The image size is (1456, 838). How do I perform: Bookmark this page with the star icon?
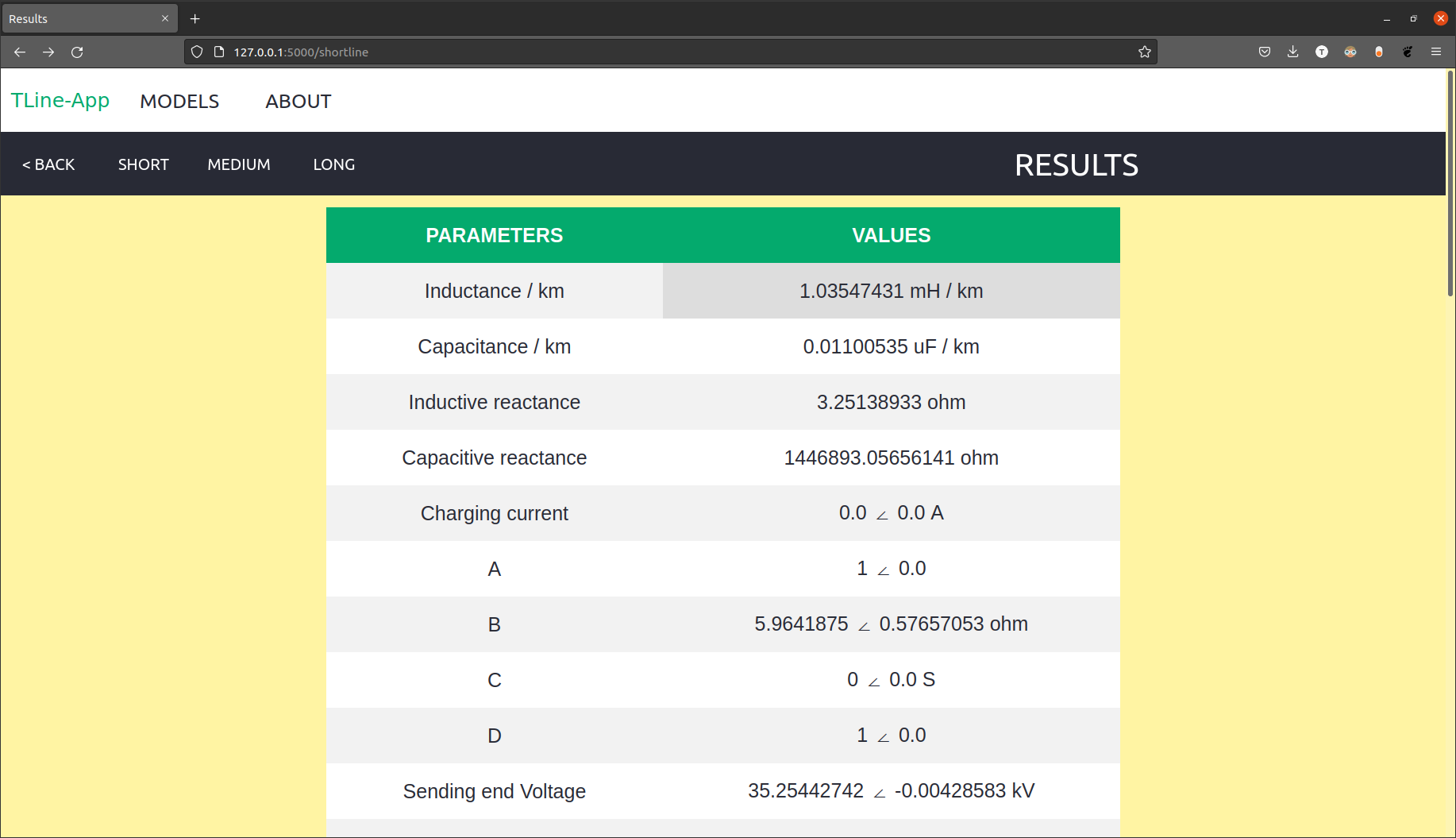point(1144,52)
